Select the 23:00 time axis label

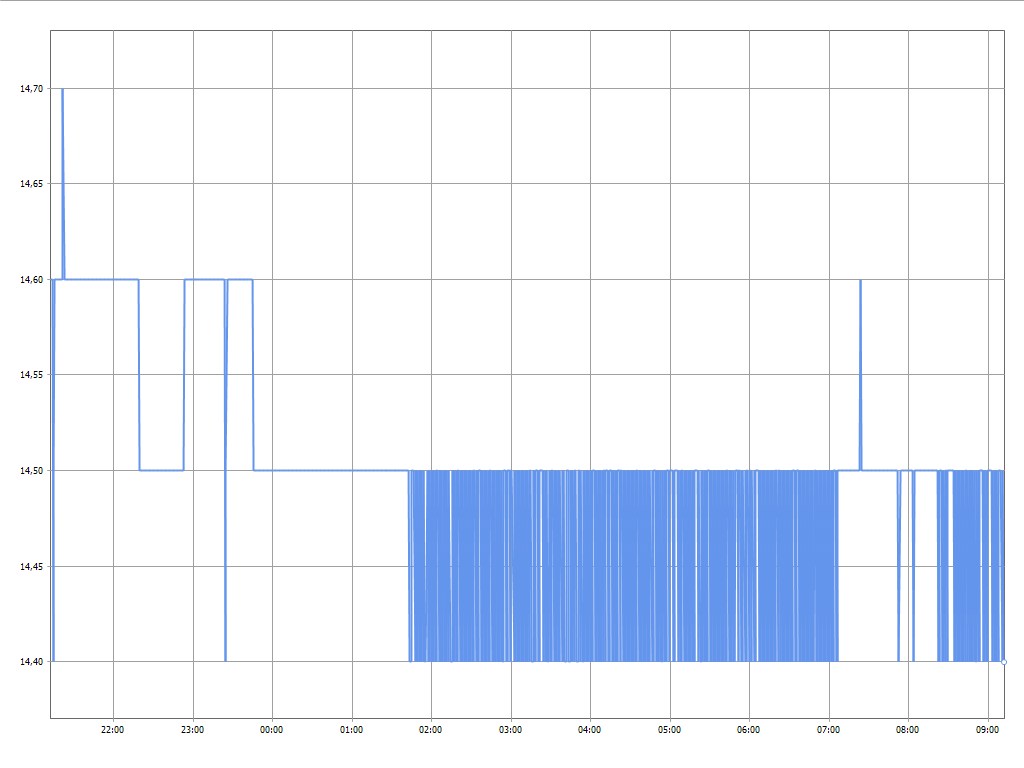point(193,730)
